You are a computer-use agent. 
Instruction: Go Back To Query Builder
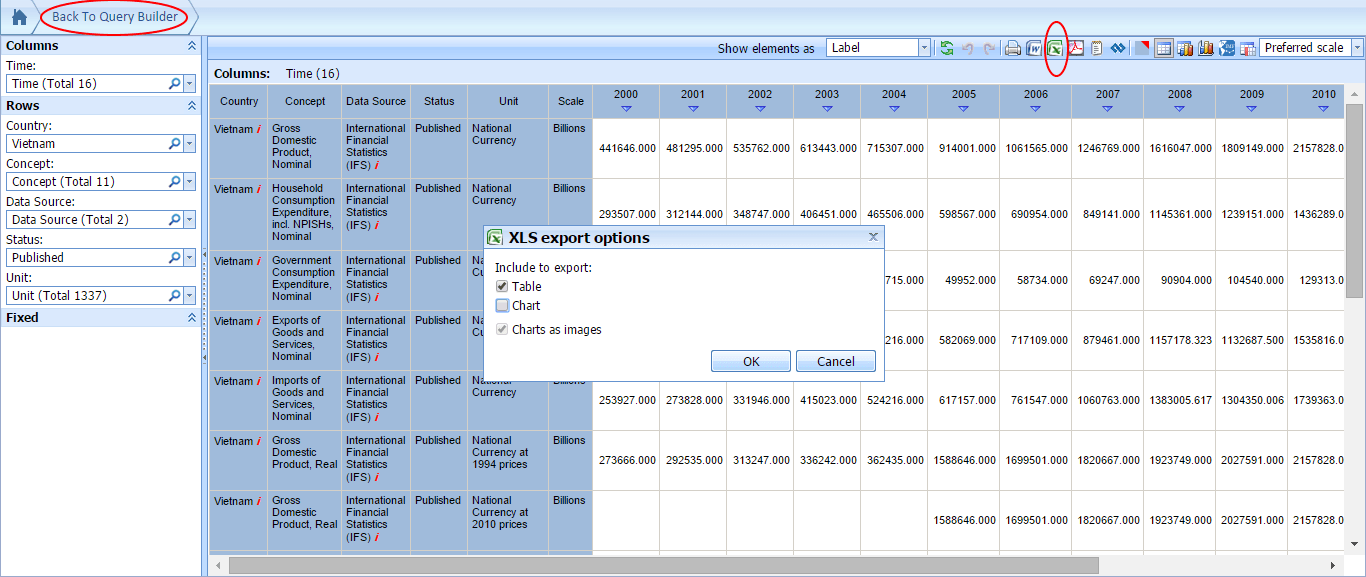pos(115,17)
